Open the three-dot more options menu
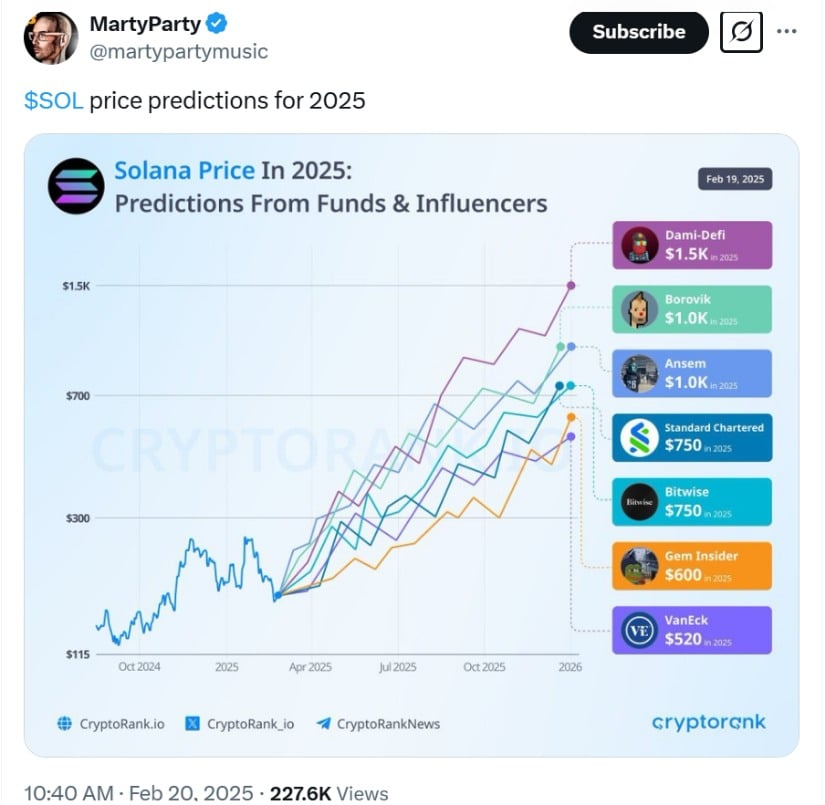825x805 pixels. click(787, 32)
